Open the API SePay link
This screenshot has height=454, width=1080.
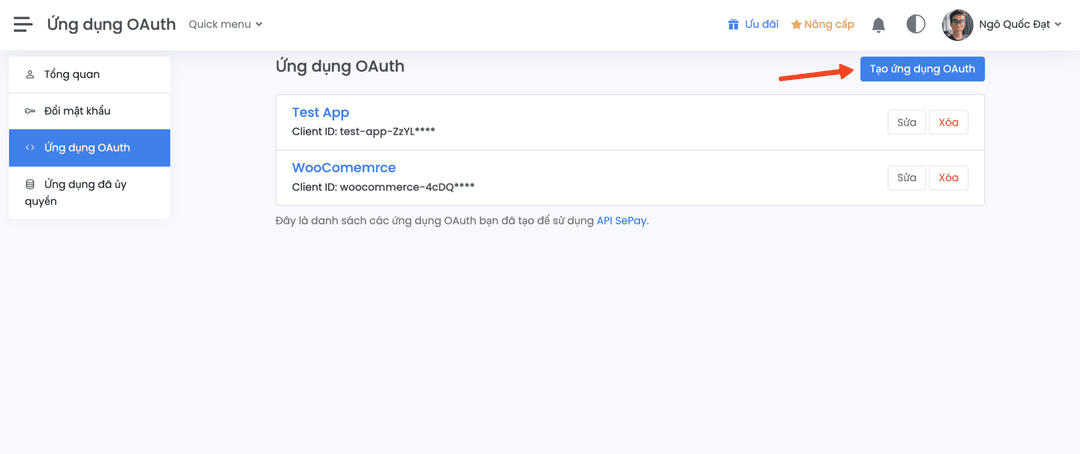(x=622, y=222)
